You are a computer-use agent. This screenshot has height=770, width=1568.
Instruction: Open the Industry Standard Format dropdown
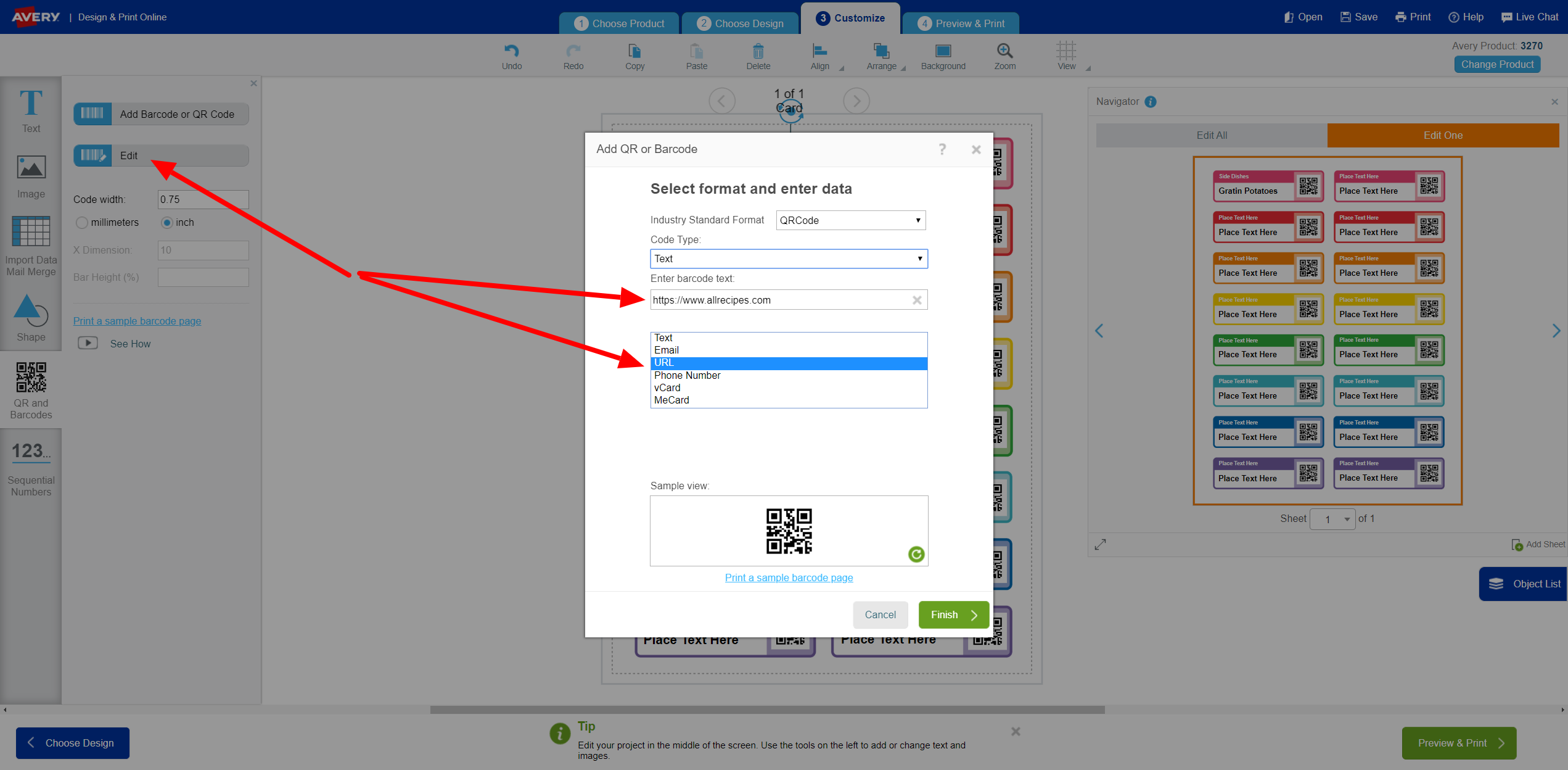(x=851, y=220)
